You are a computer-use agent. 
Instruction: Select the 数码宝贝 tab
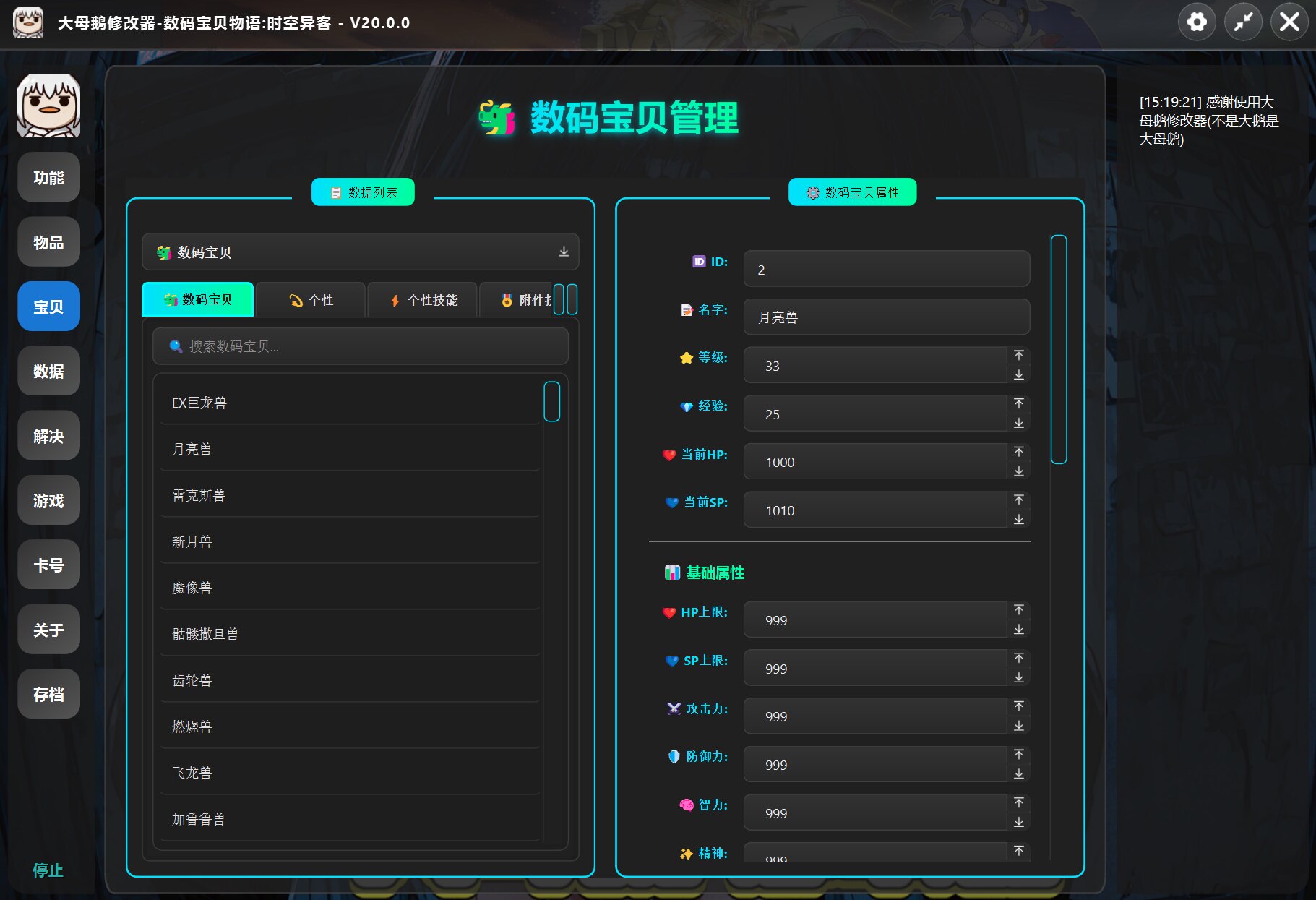[x=198, y=299]
